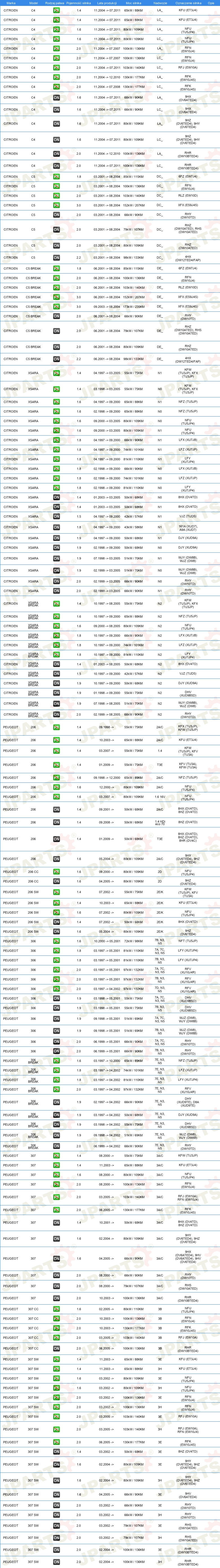Screen dimensions: 220x1568
Task: Click the Opis column header
Action: pos(211,3)
